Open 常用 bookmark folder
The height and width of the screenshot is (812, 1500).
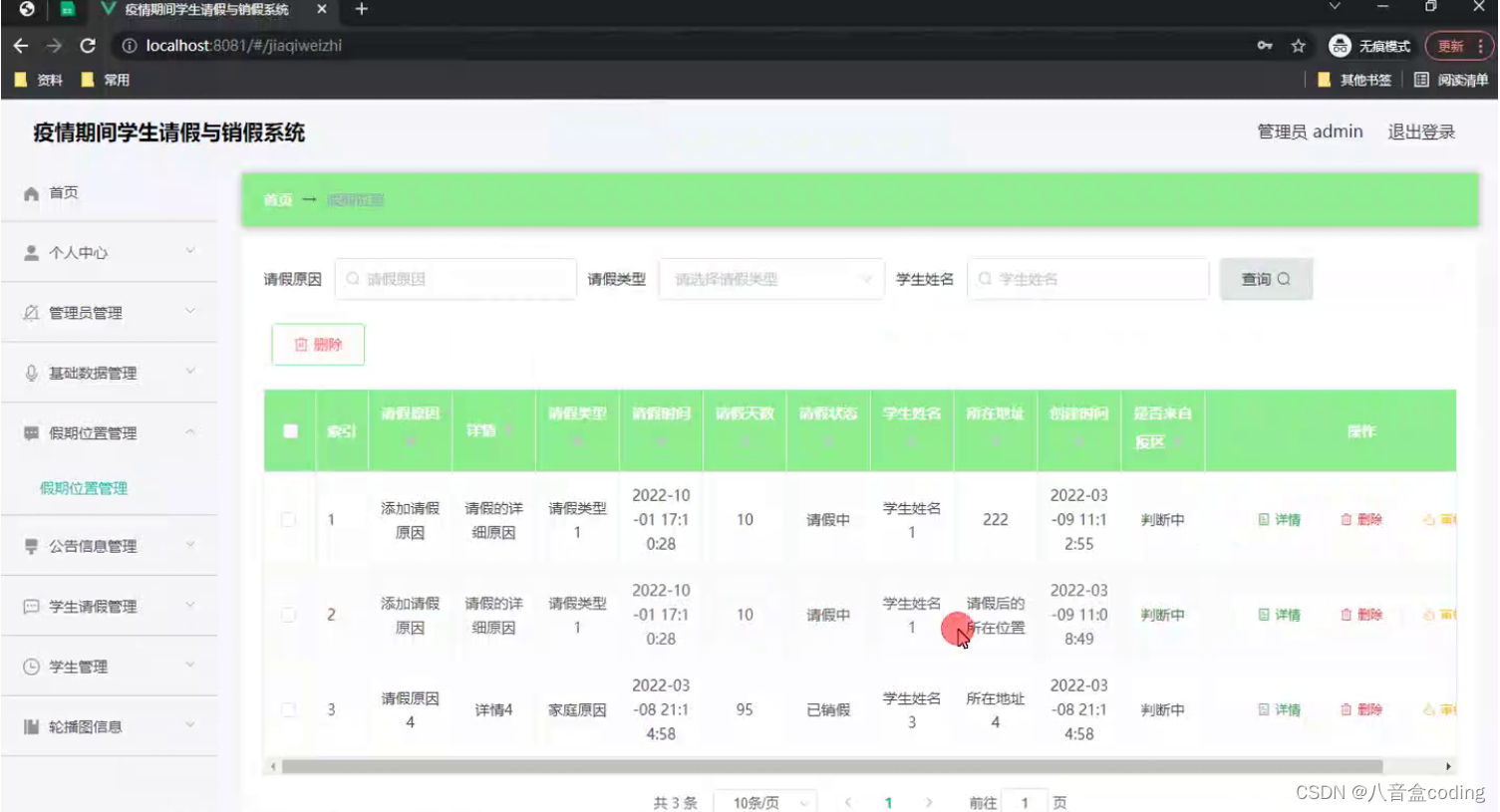[106, 80]
